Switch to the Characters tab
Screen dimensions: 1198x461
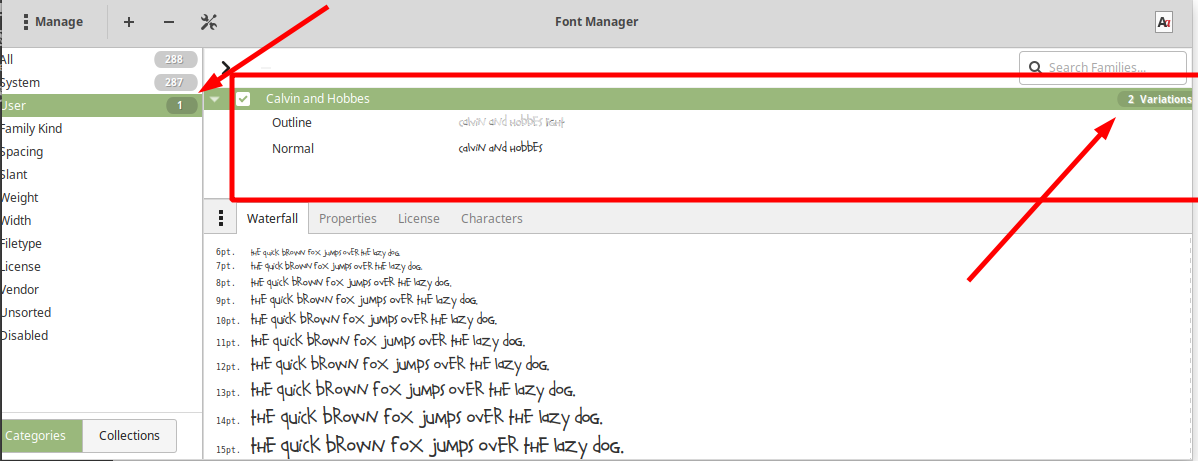[x=492, y=219]
